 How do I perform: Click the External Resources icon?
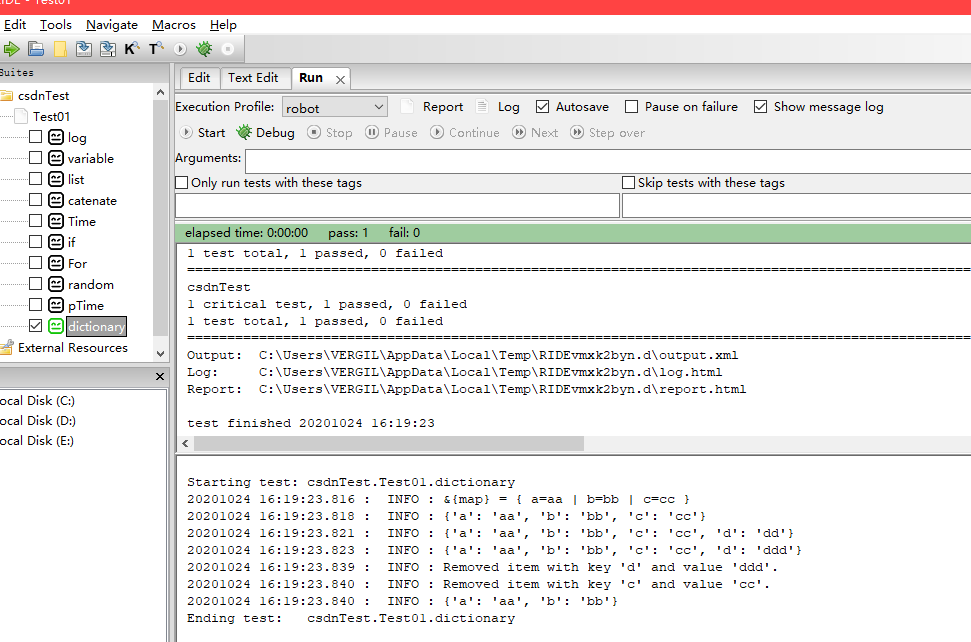pos(7,347)
